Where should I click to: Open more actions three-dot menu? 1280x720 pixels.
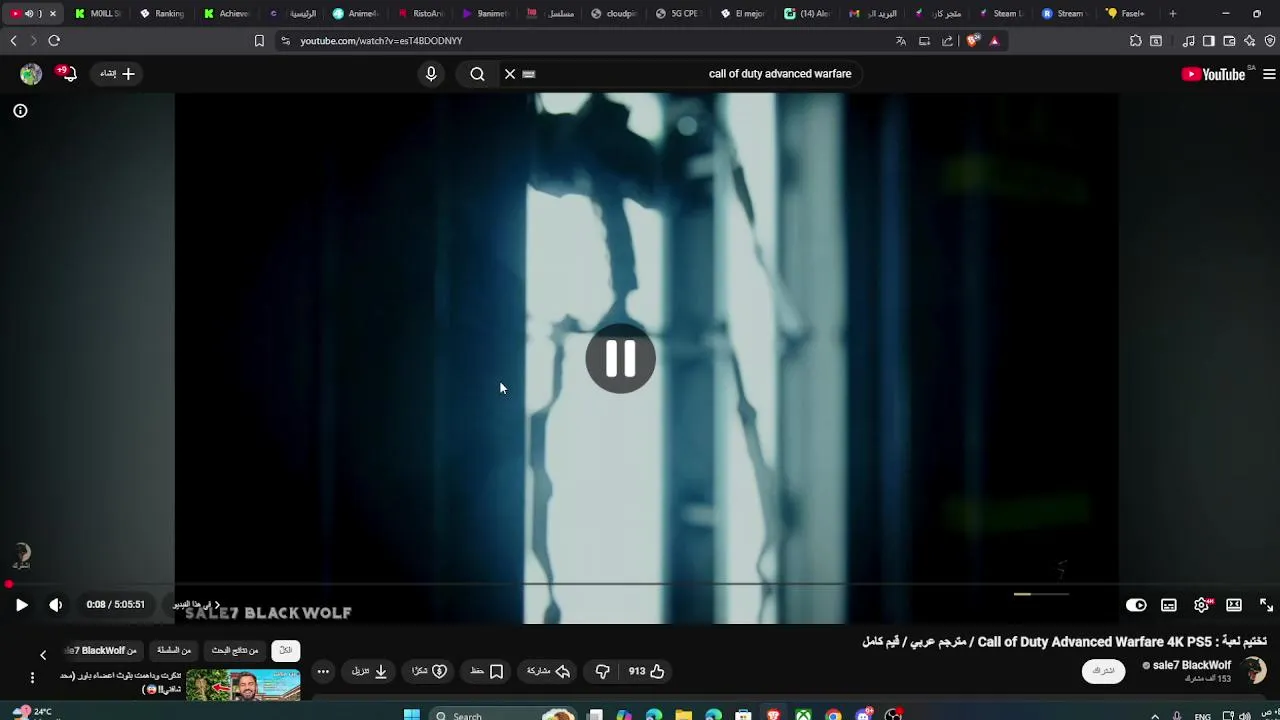point(323,671)
